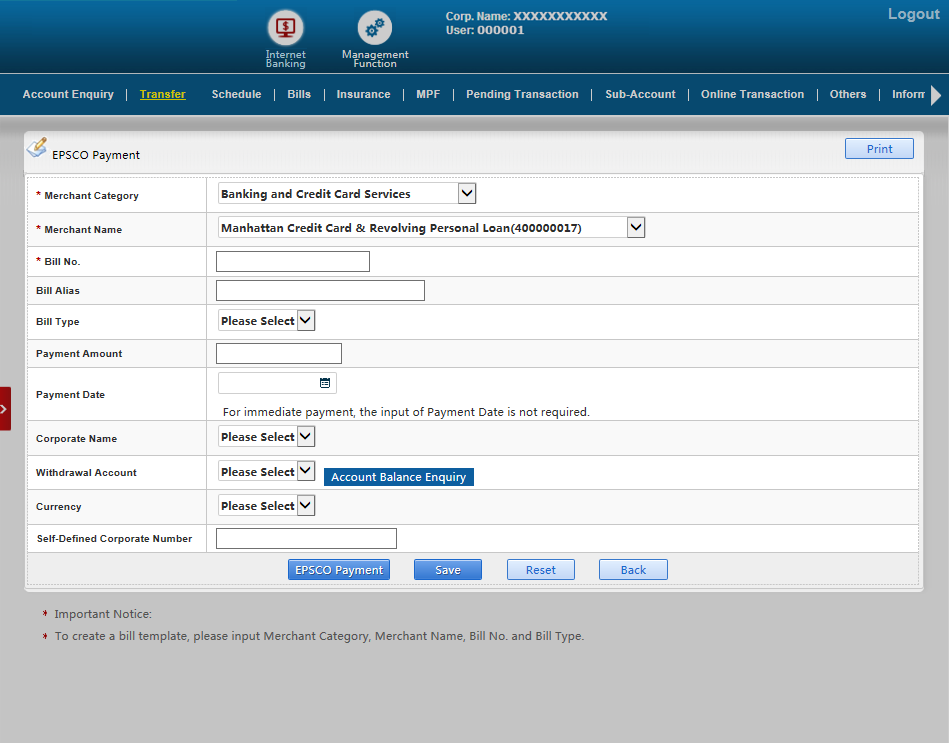
Task: Open the Internet Banking icon
Action: 285,28
